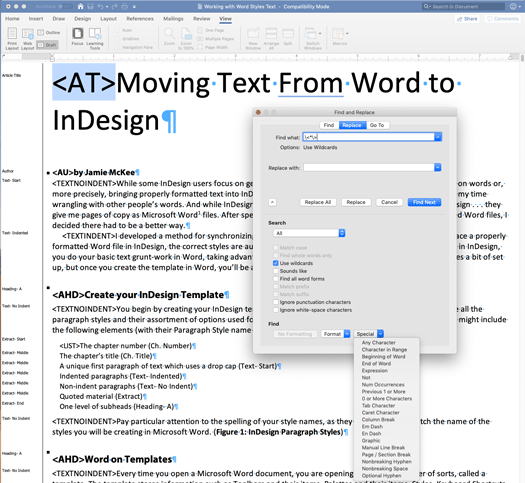Click the Save icon in title bar
The height and width of the screenshot is (483, 525).
click(90, 6)
